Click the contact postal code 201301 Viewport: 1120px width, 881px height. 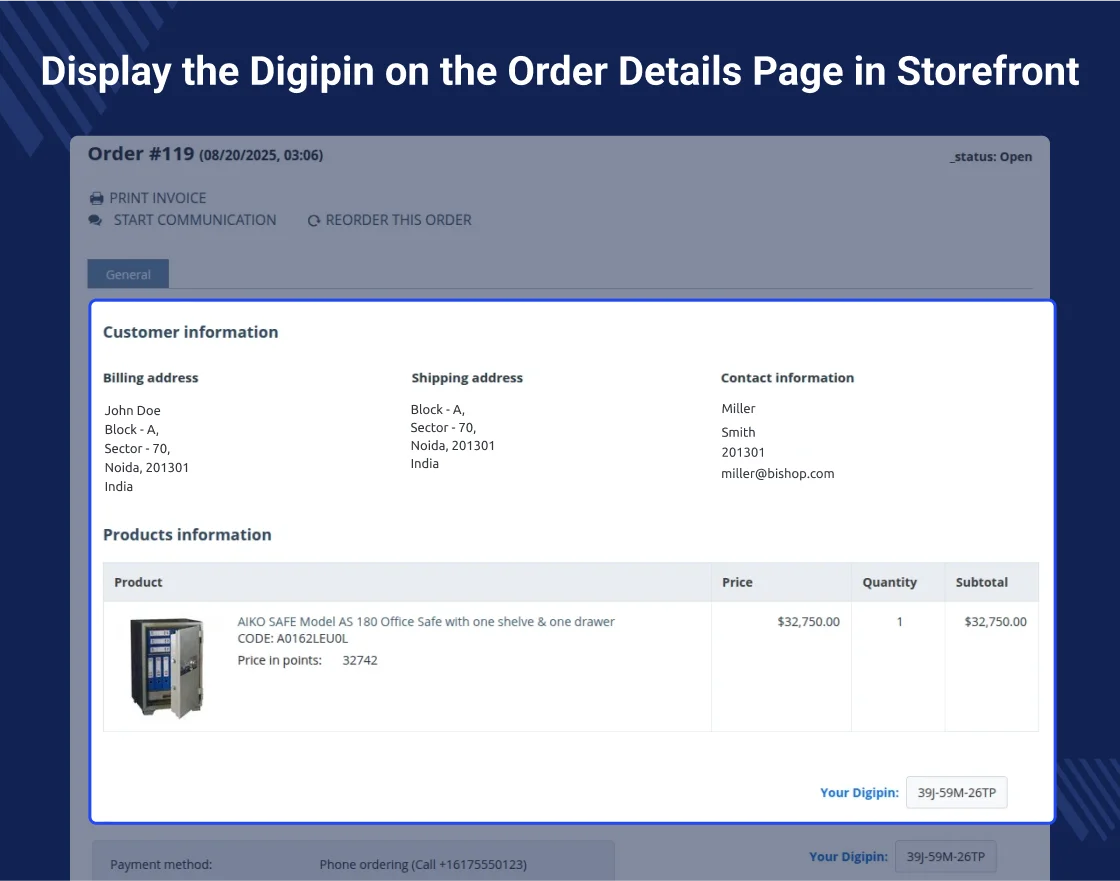point(743,452)
